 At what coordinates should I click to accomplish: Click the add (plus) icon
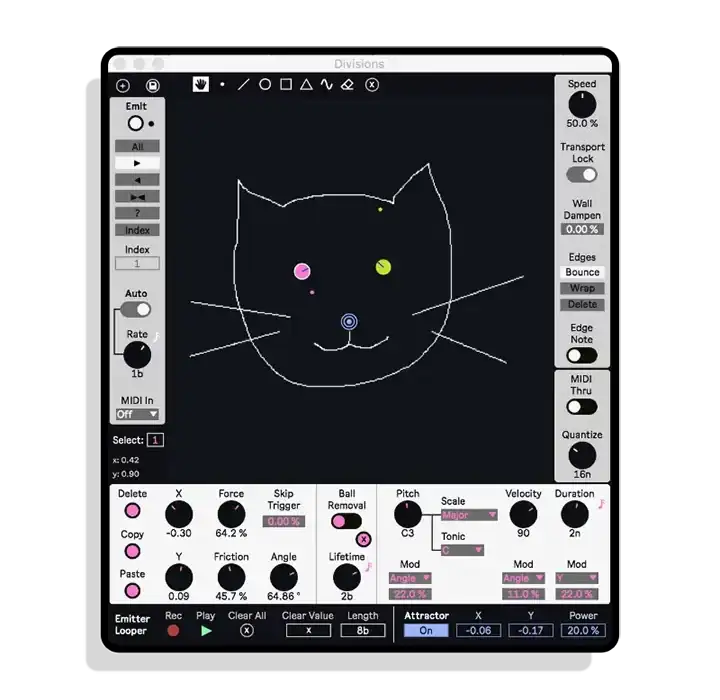point(123,86)
